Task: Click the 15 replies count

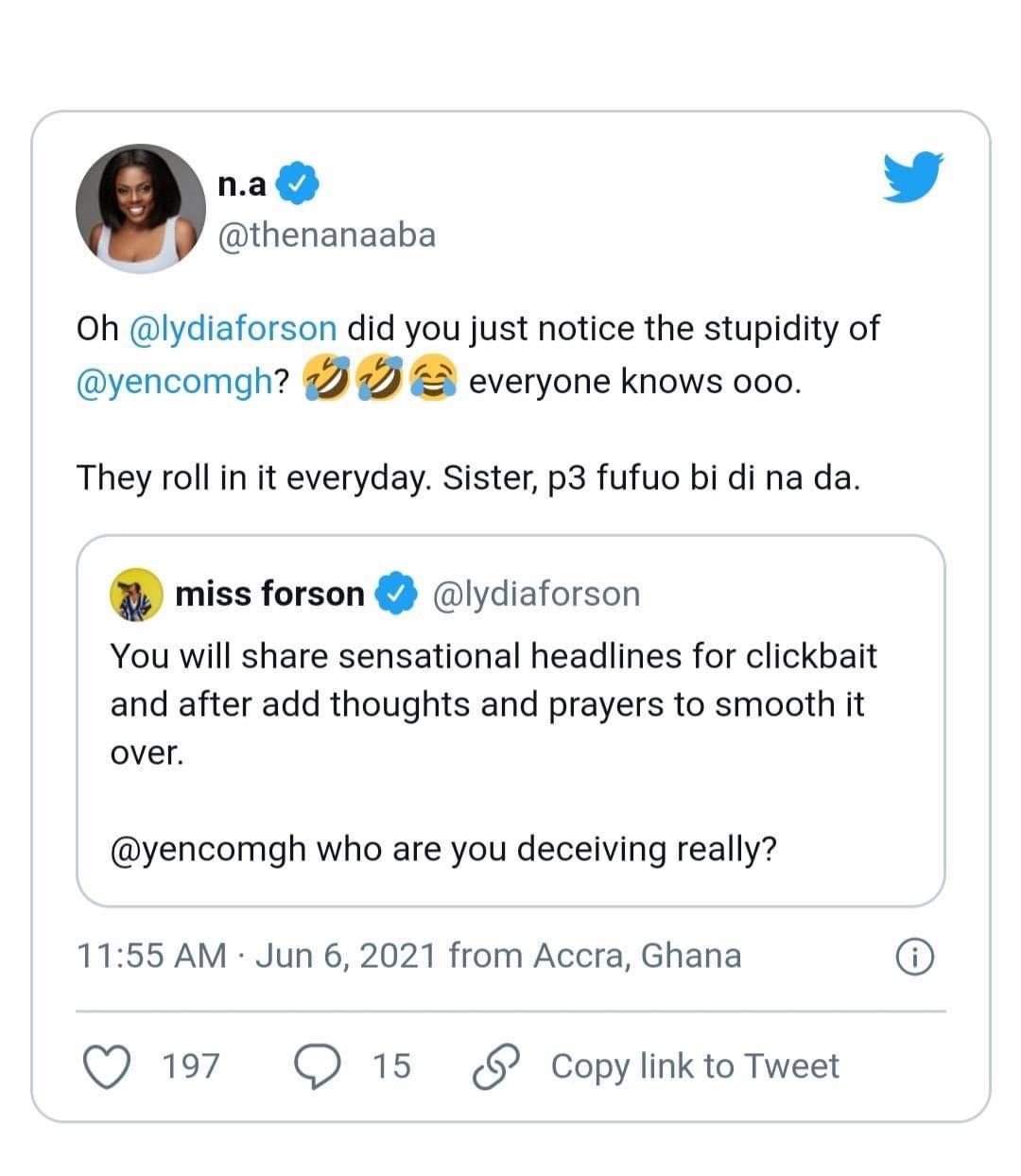Action: pos(391,1066)
